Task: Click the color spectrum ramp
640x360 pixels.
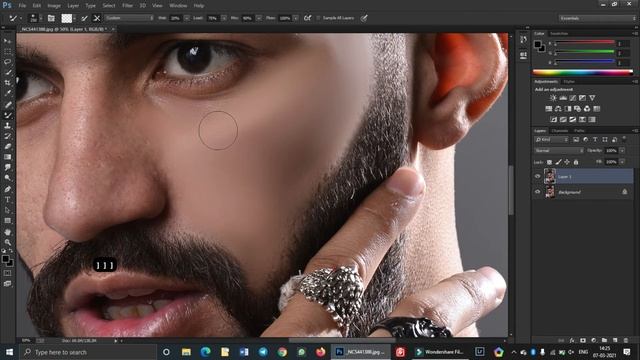Action: click(x=583, y=72)
